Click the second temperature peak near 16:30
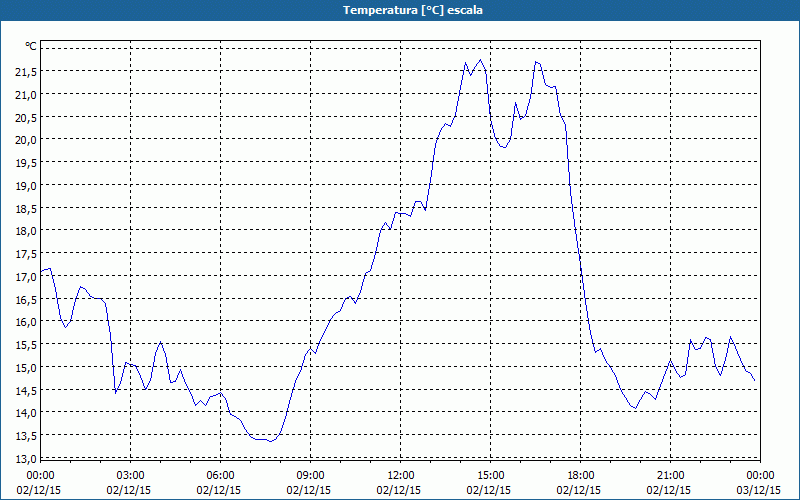The height and width of the screenshot is (500, 800). click(x=536, y=62)
